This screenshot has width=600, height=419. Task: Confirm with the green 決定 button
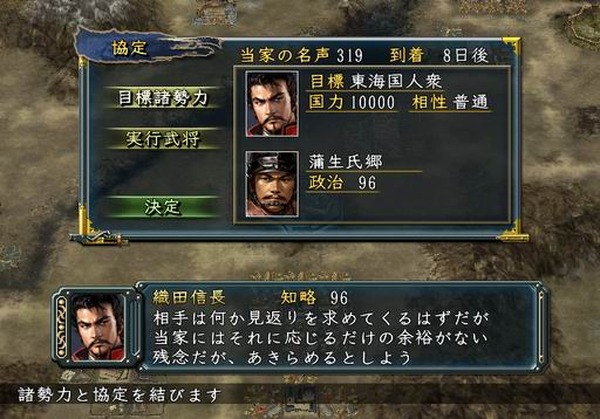[x=162, y=207]
